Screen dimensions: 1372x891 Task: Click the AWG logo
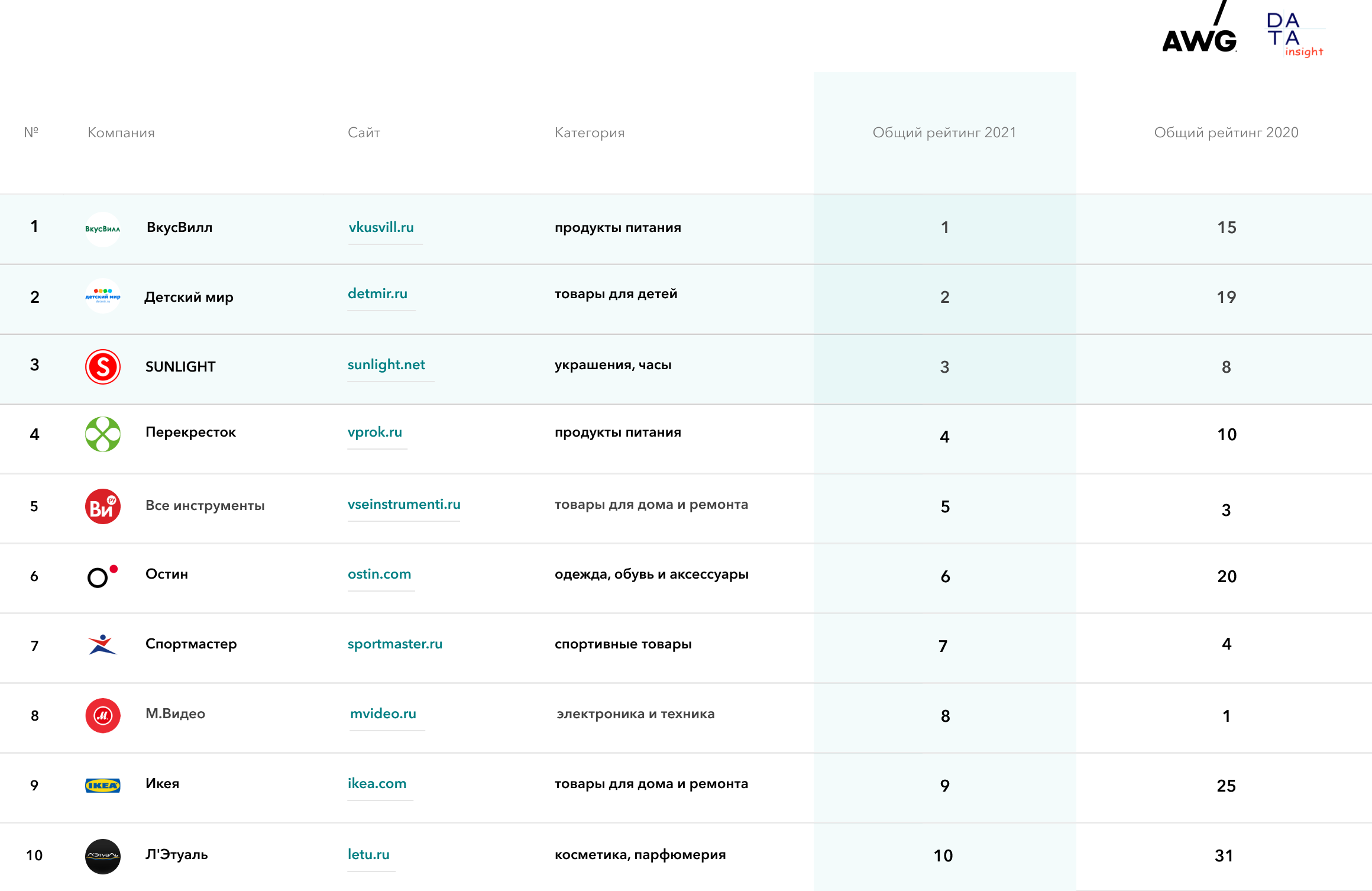(1199, 28)
